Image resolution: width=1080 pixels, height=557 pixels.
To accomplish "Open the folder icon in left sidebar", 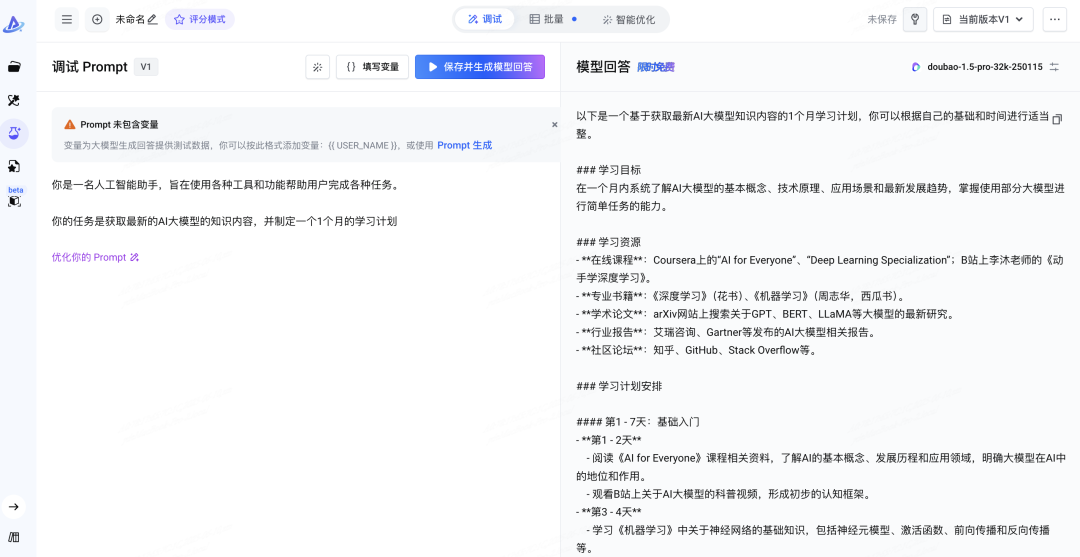I will (x=14, y=67).
